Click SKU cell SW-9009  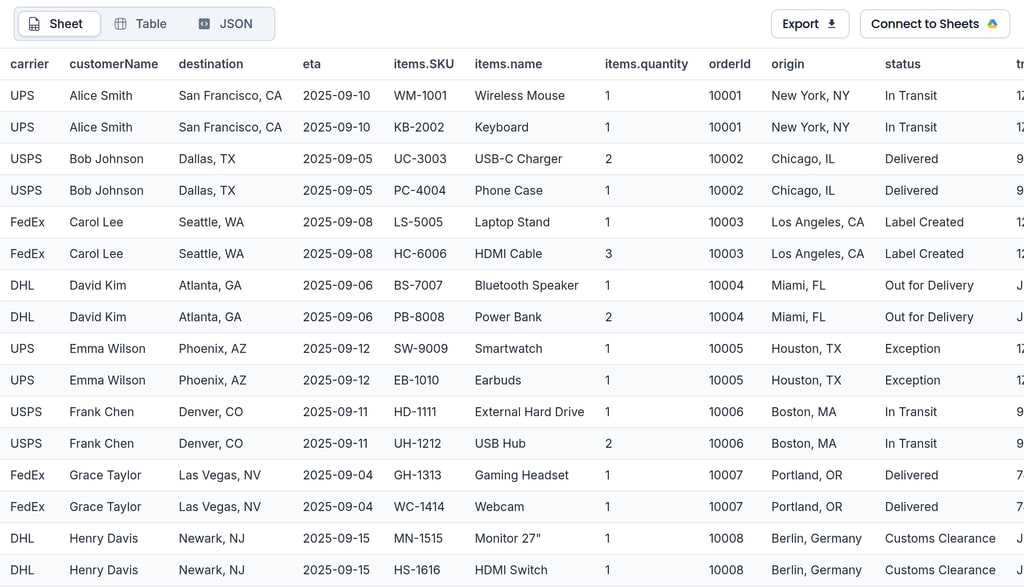[x=421, y=349]
